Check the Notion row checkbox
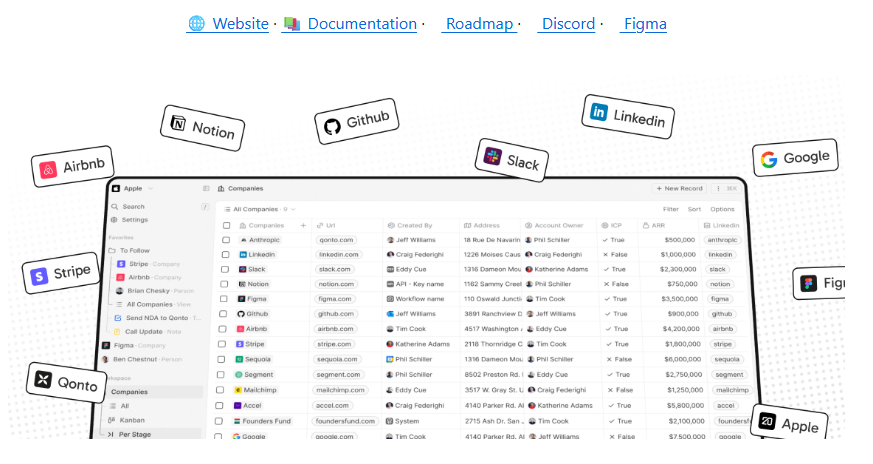 (224, 284)
